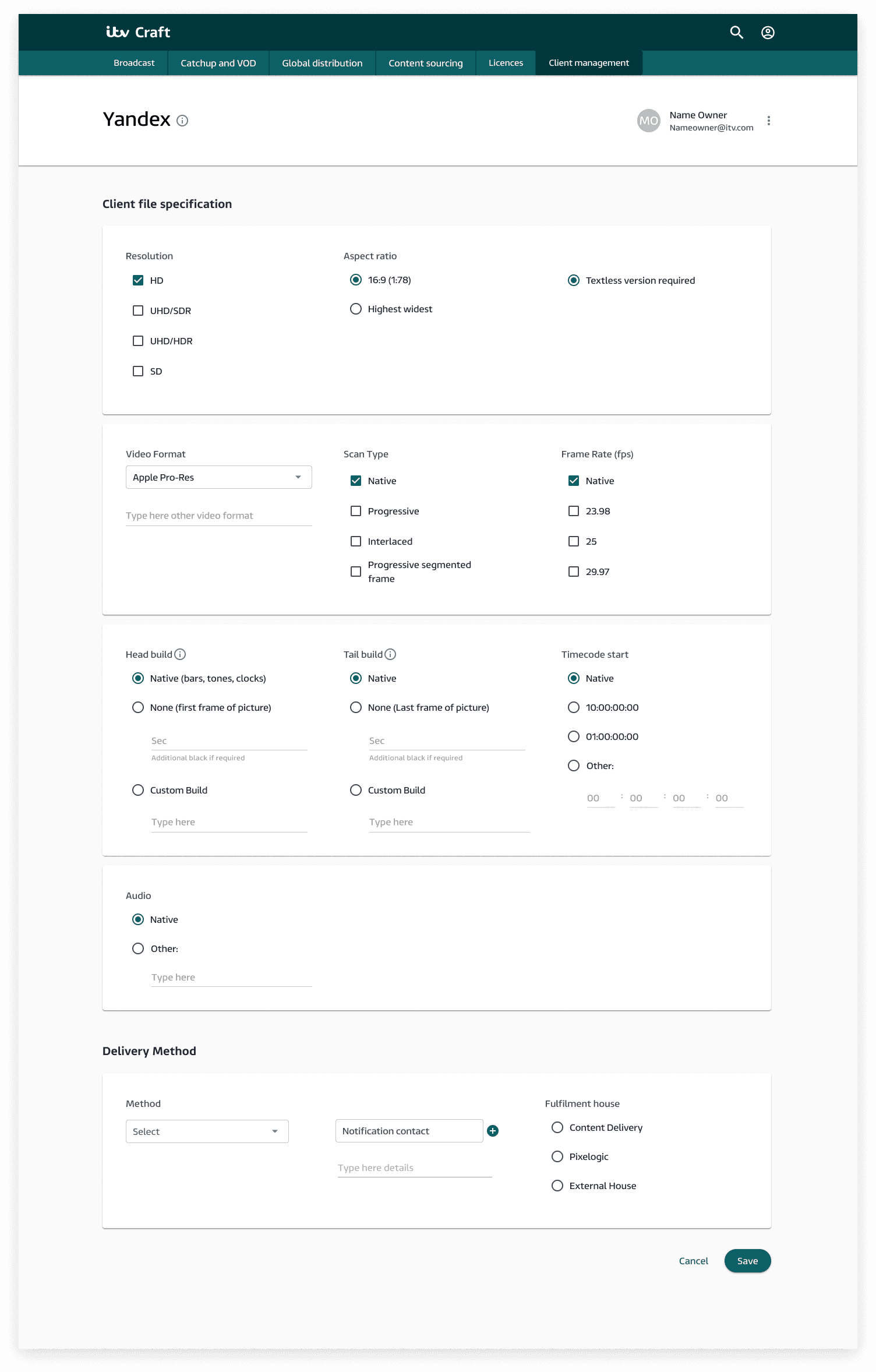Viewport: 876px width, 1372px height.
Task: Click Audio Other text field
Action: tap(232, 977)
